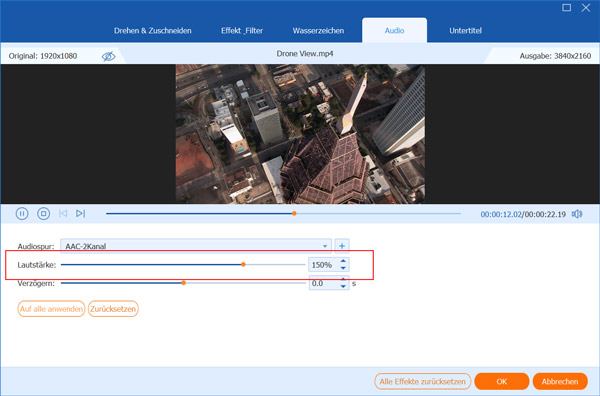Add an audio track with plus button
600x396 pixels.
pos(342,246)
